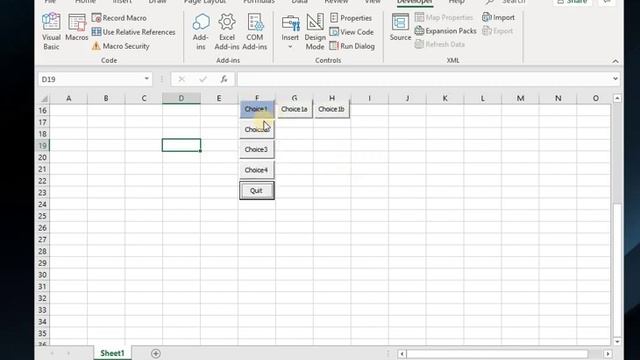
Task: Click the horizontal scrollbar thumb
Action: 498,353
